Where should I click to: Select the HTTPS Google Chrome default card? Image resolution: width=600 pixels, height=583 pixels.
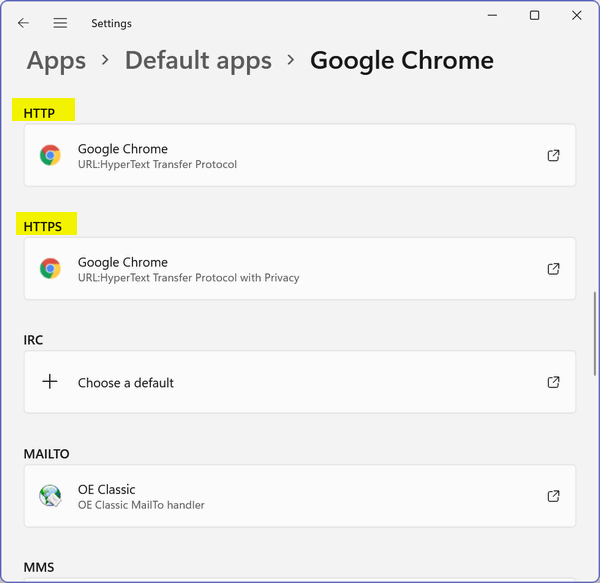[x=300, y=269]
